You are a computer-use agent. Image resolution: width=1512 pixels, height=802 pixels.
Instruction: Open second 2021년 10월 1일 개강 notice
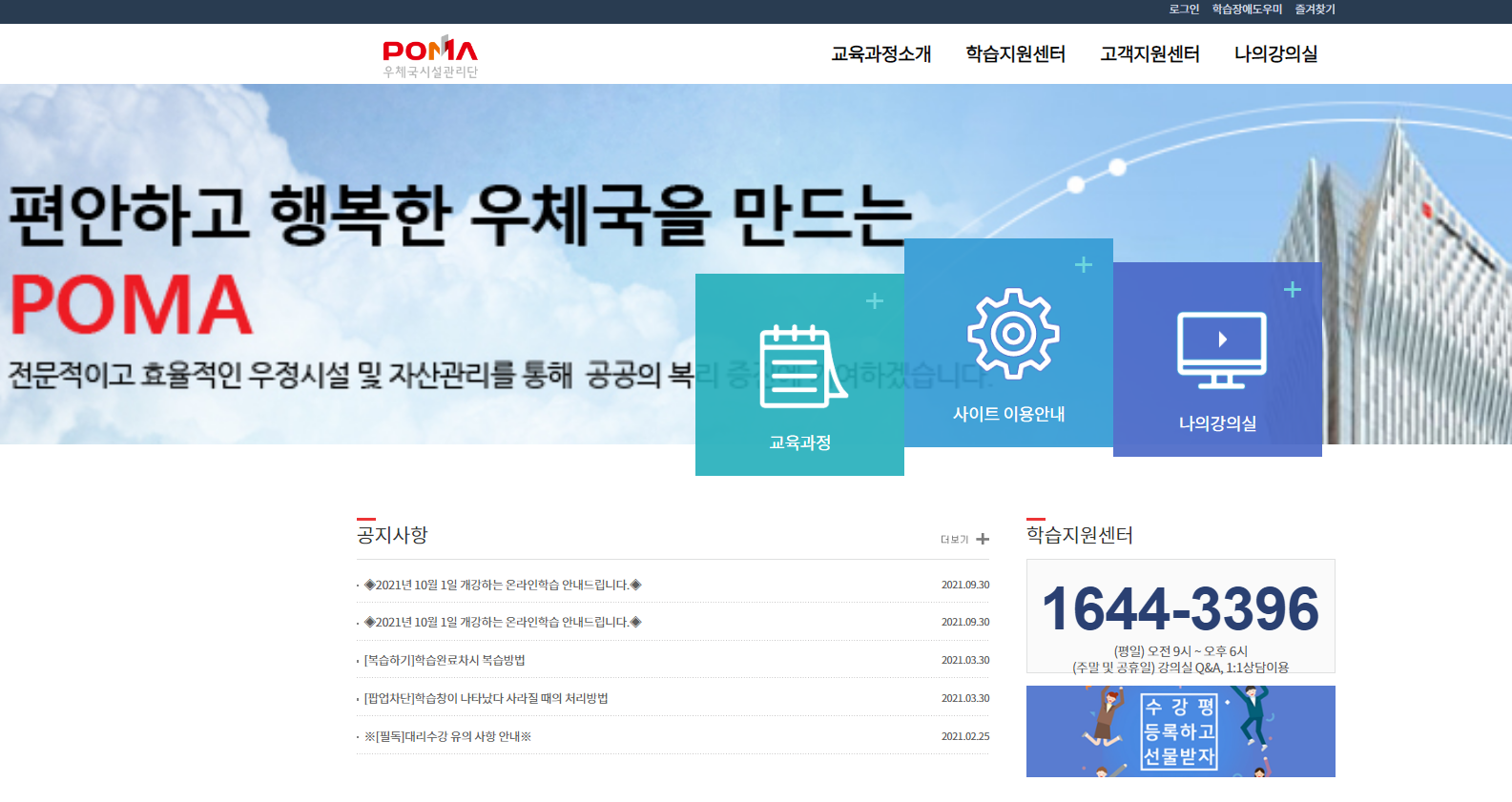tap(503, 622)
